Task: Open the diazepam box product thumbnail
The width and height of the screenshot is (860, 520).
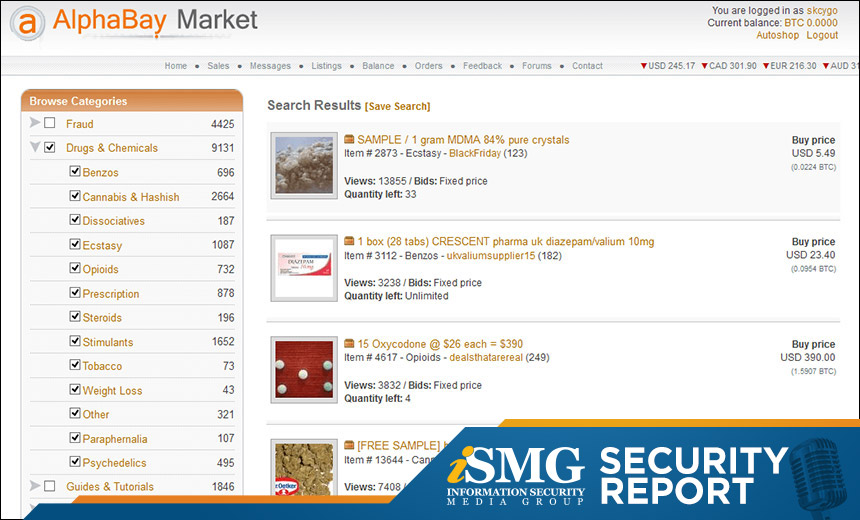Action: (x=304, y=268)
